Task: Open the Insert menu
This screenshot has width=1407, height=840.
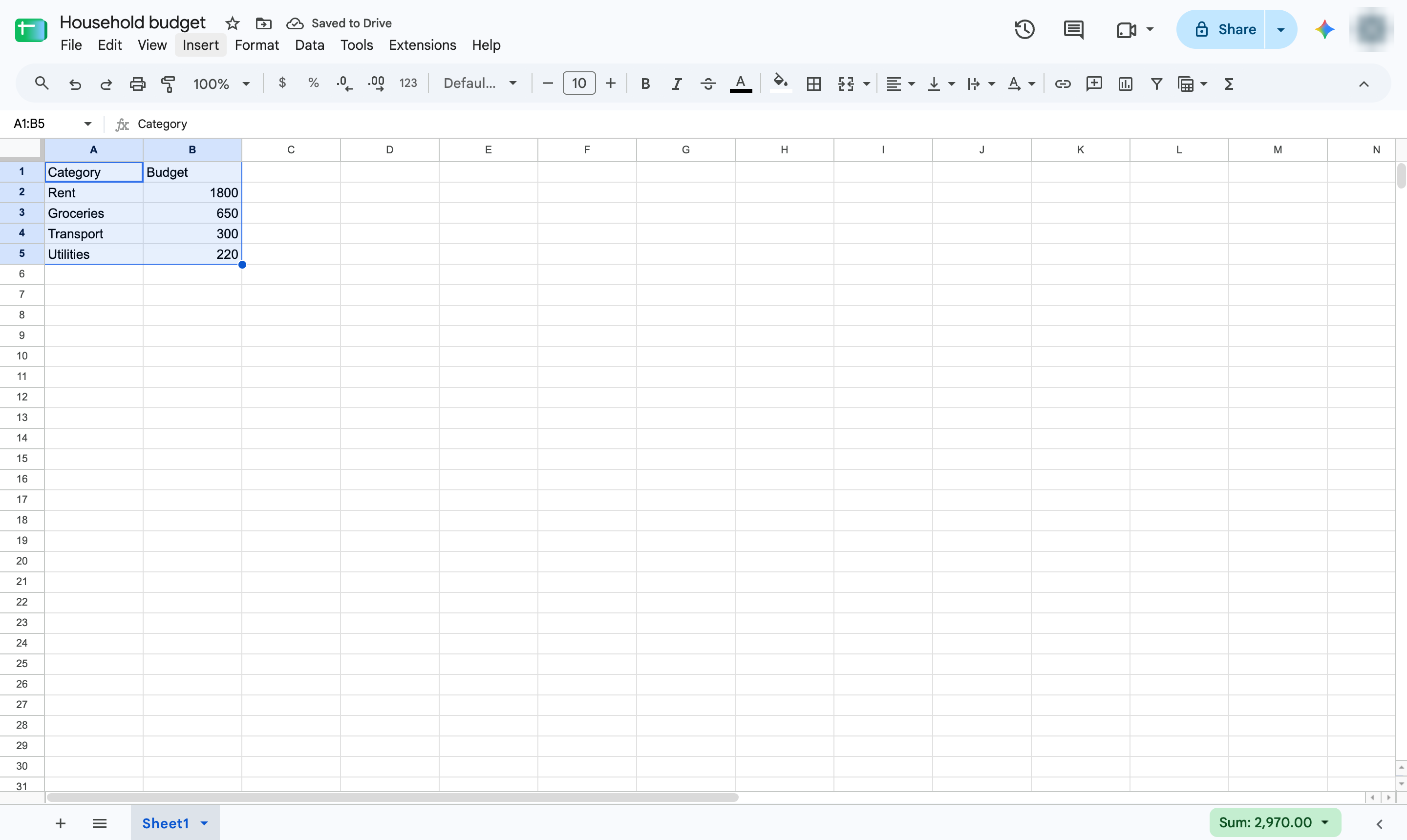Action: pos(200,45)
